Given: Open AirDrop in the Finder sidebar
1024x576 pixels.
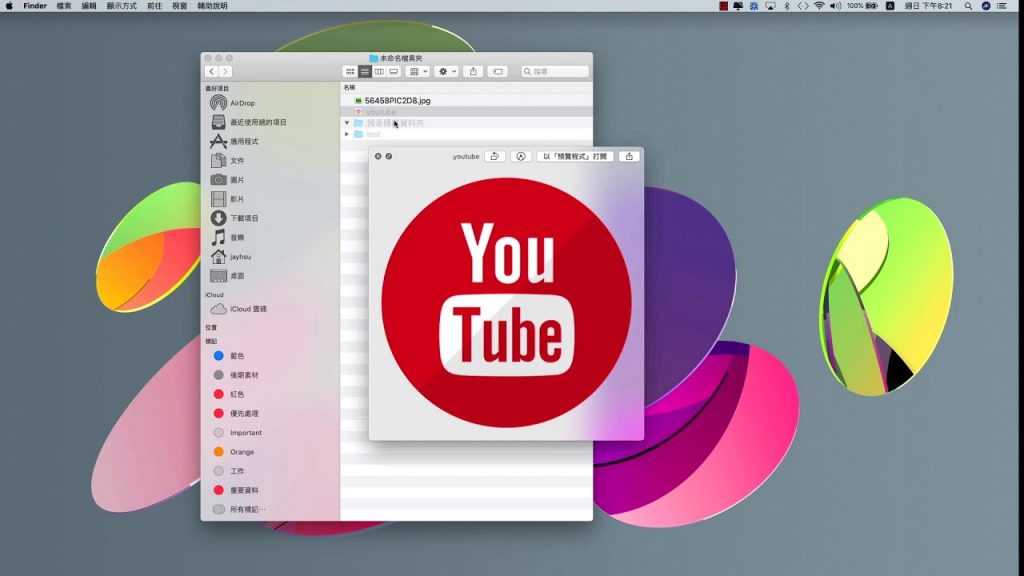Looking at the screenshot, I should [x=241, y=103].
